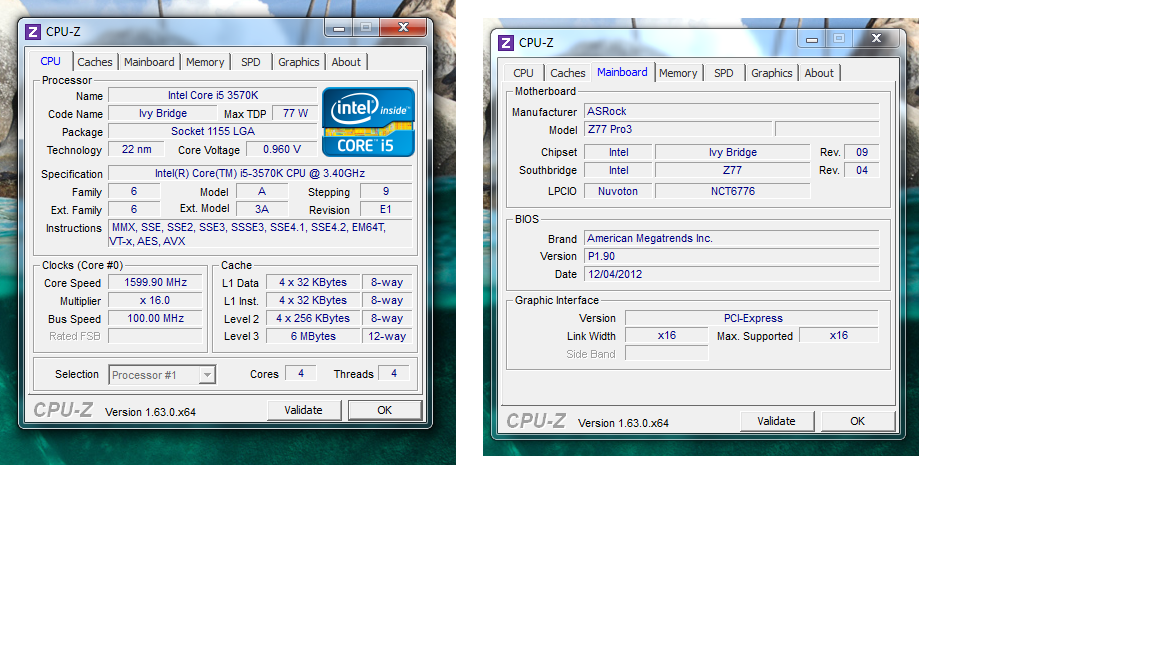Image resolution: width=1152 pixels, height=648 pixels.
Task: Open the About tab in the left CPU-Z window
Action: [346, 62]
